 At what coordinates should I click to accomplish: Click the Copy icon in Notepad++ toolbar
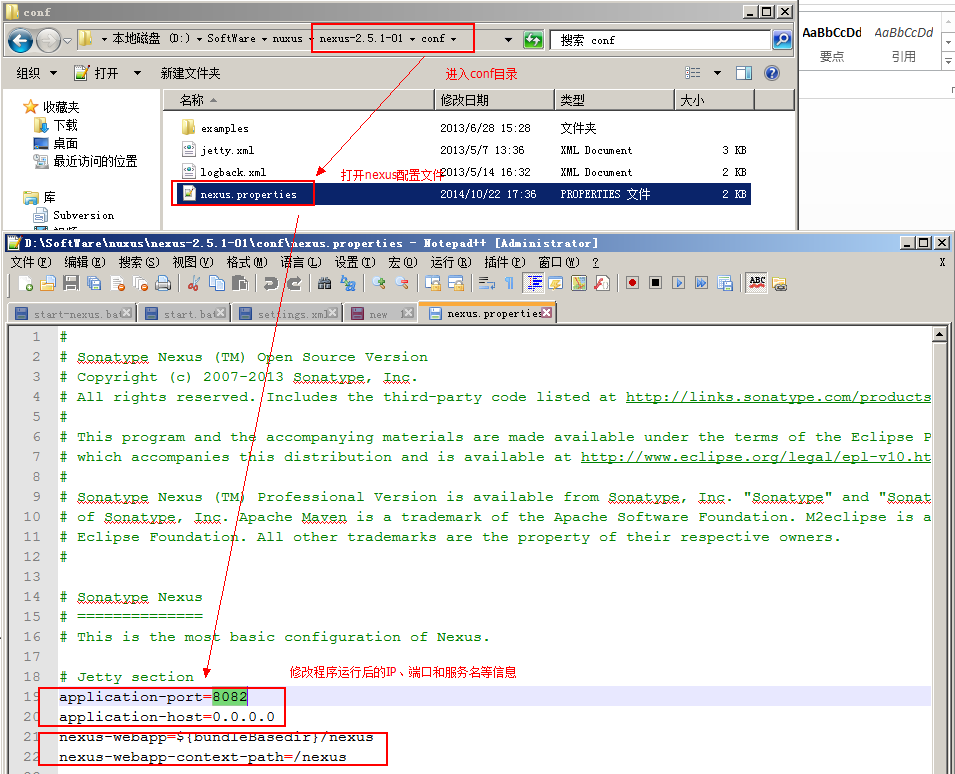217,283
